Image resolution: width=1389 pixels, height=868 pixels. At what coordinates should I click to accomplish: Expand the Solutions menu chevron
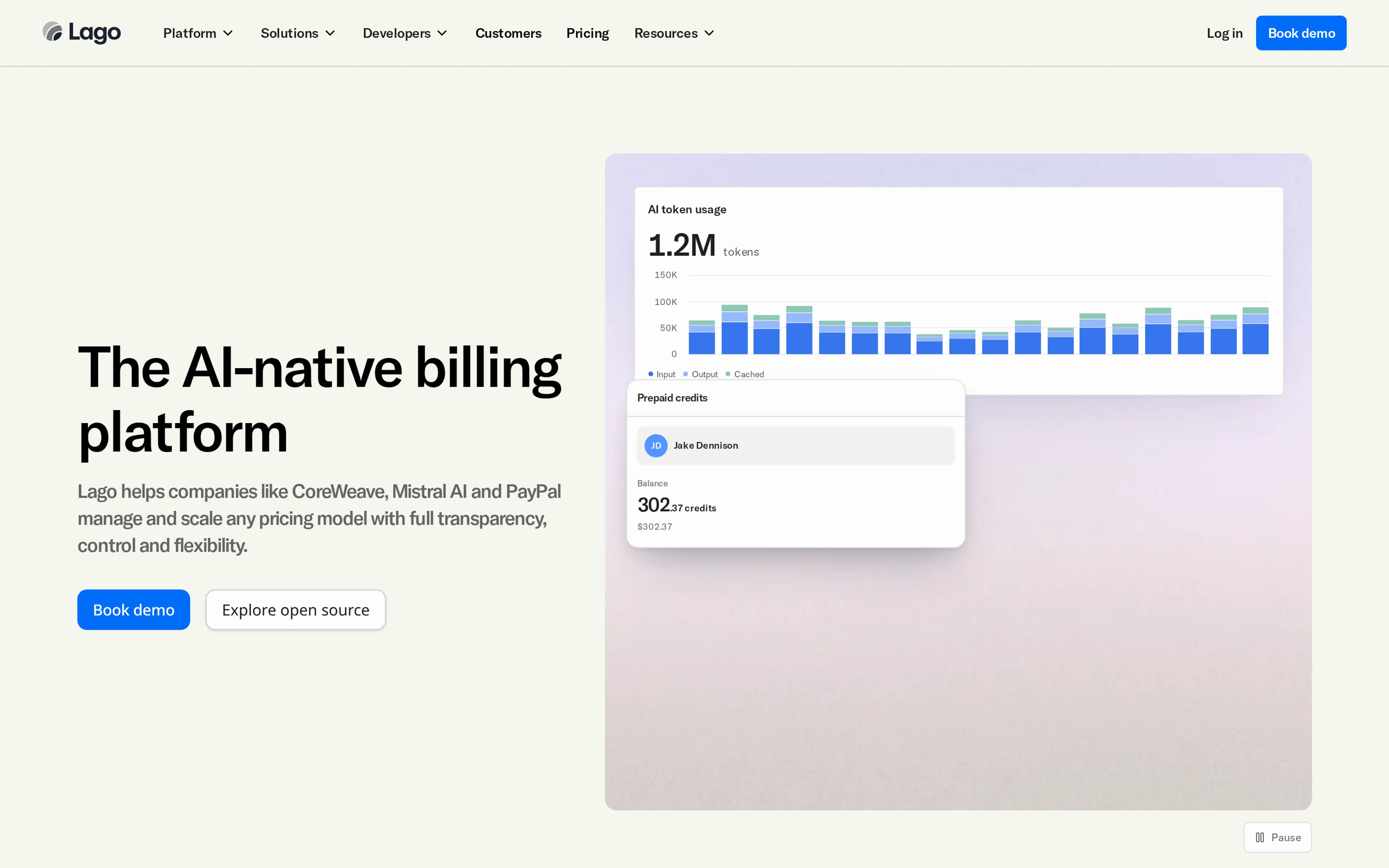(330, 33)
